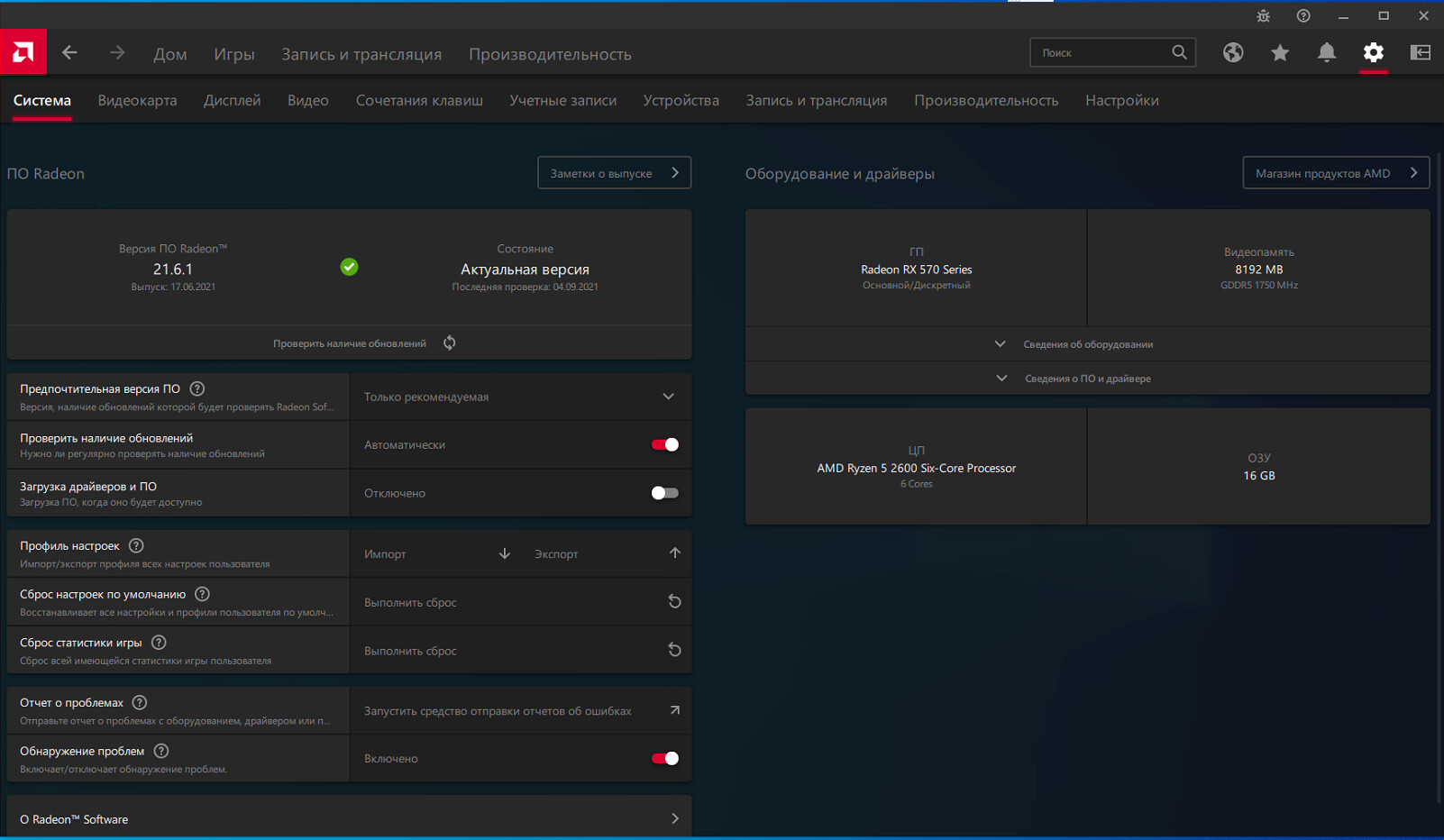Go forward with the right arrow
Image resolution: width=1444 pixels, height=840 pixels.
coord(117,53)
